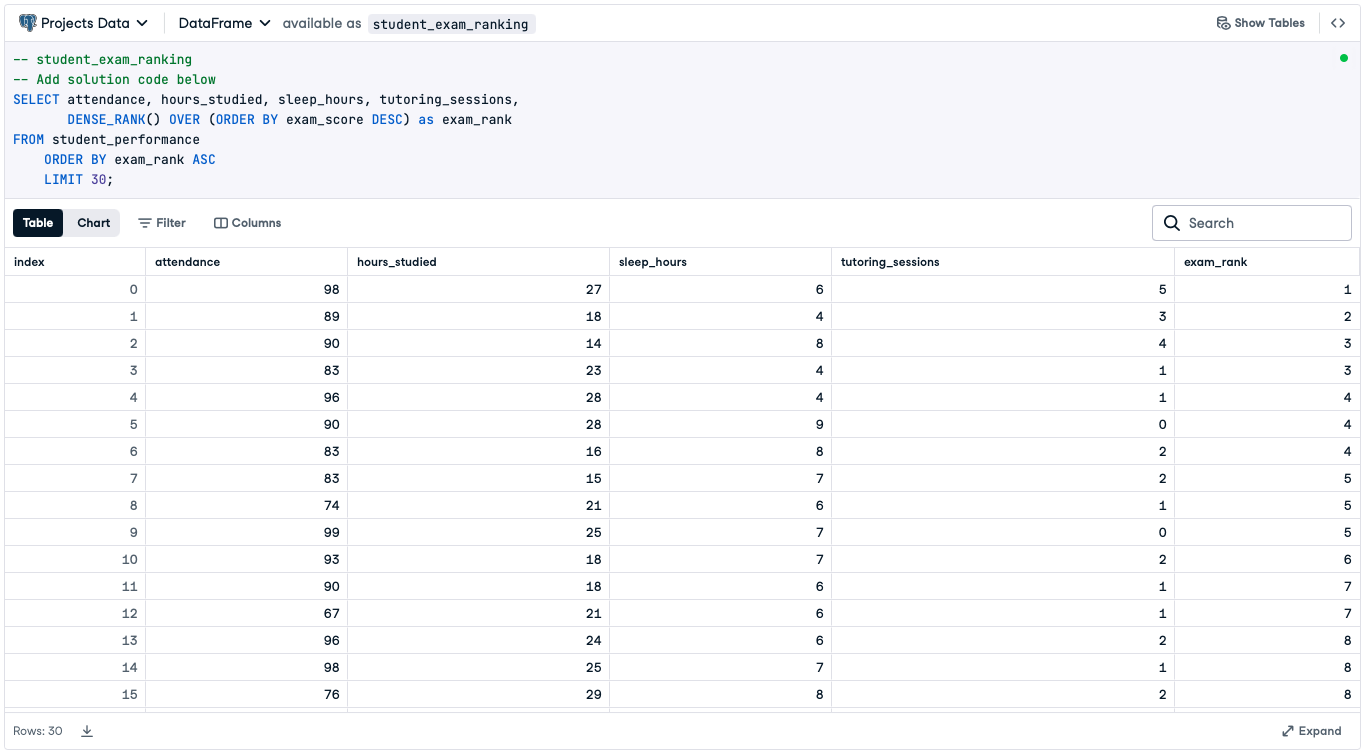This screenshot has height=756, width=1368.
Task: Sort by attendance column header
Action: pyautogui.click(x=246, y=262)
